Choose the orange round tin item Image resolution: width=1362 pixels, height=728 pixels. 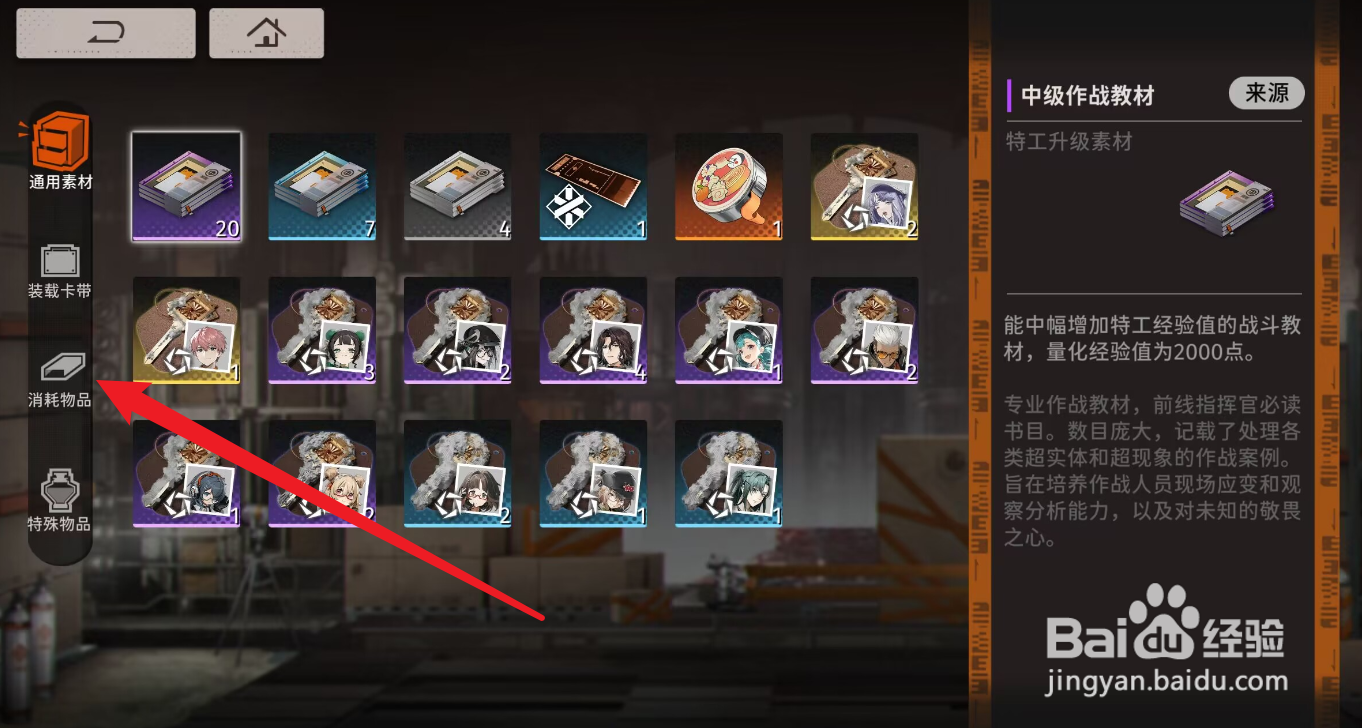coord(729,187)
